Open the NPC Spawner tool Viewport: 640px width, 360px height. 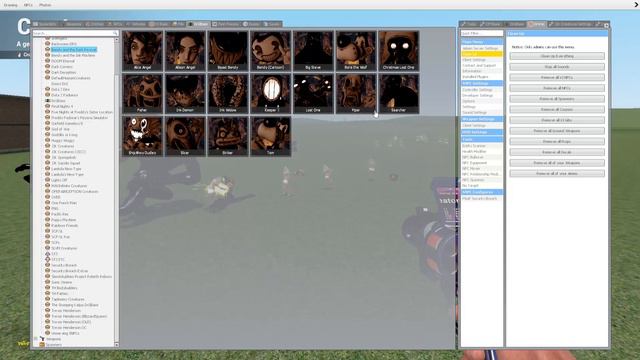pos(482,180)
